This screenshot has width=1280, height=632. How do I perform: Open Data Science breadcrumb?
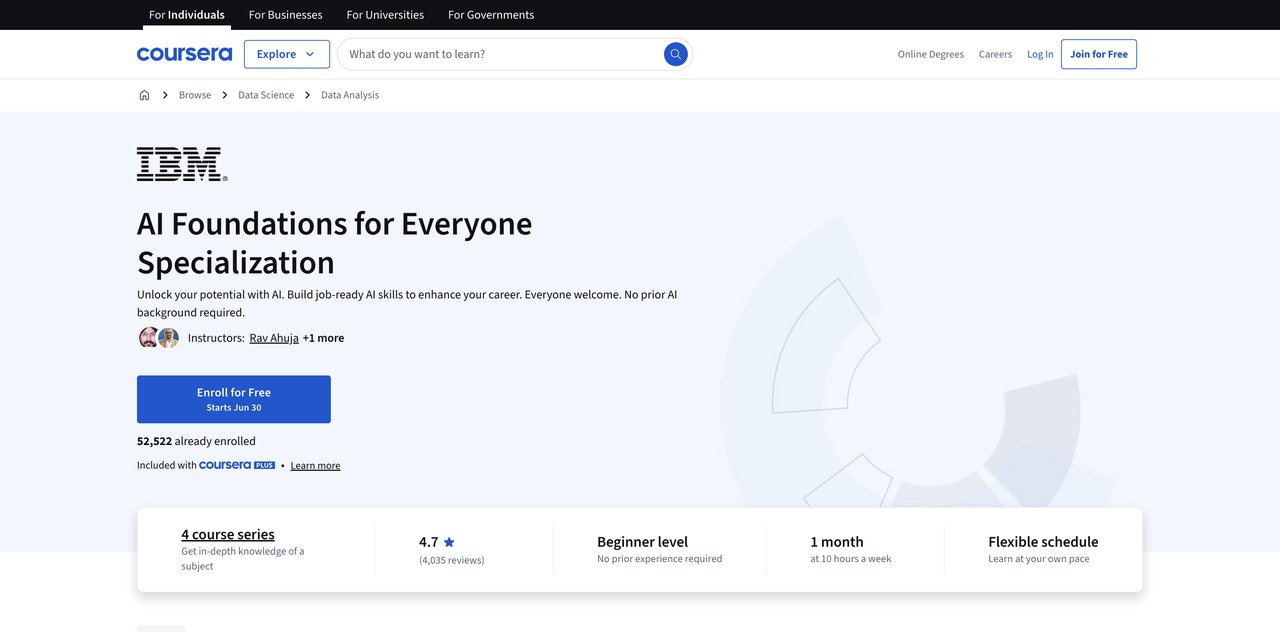pyautogui.click(x=266, y=95)
